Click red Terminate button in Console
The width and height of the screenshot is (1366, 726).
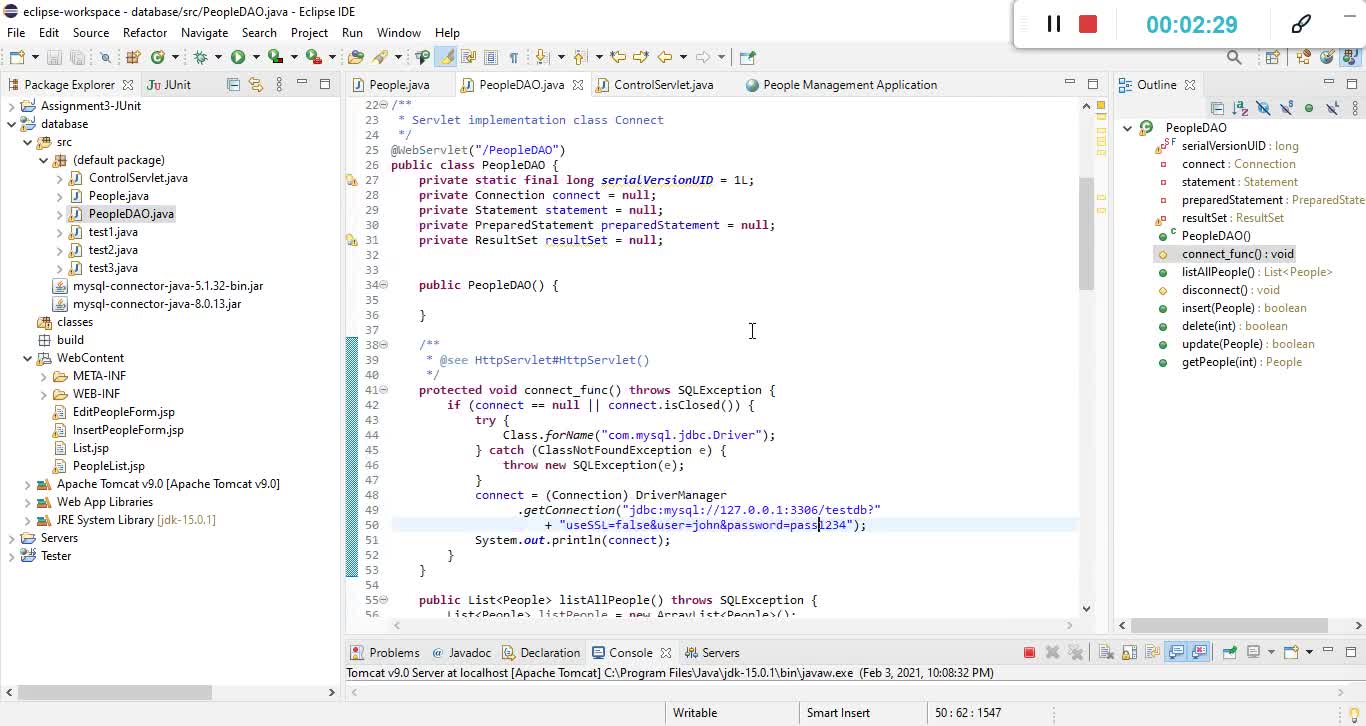[1030, 653]
